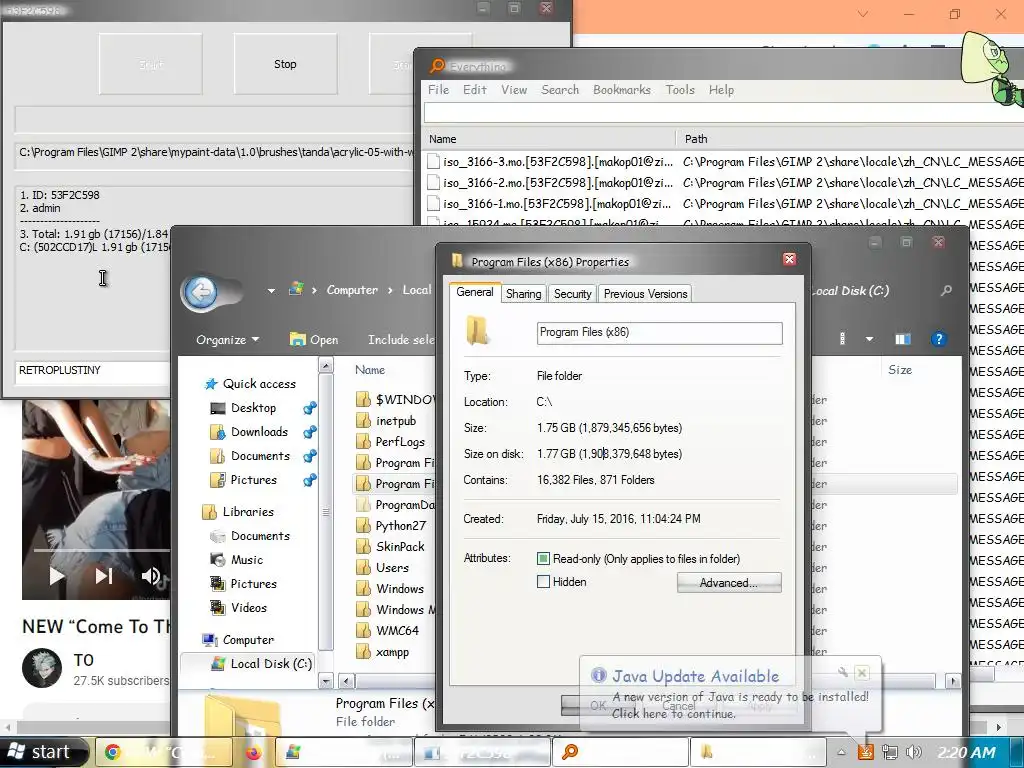Switch to the Security tab in Properties
The width and height of the screenshot is (1024, 768).
572,294
